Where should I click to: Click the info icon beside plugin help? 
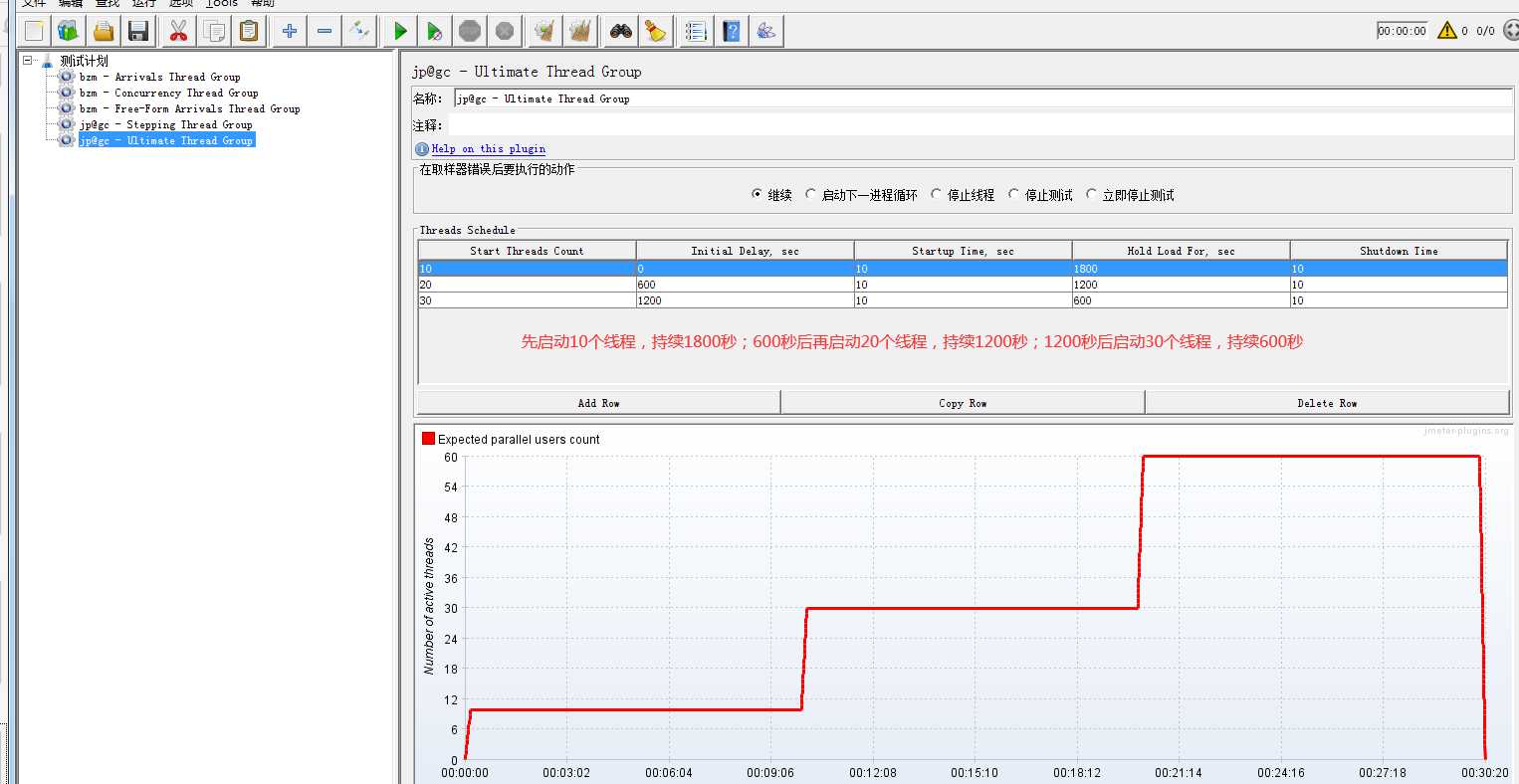click(422, 149)
